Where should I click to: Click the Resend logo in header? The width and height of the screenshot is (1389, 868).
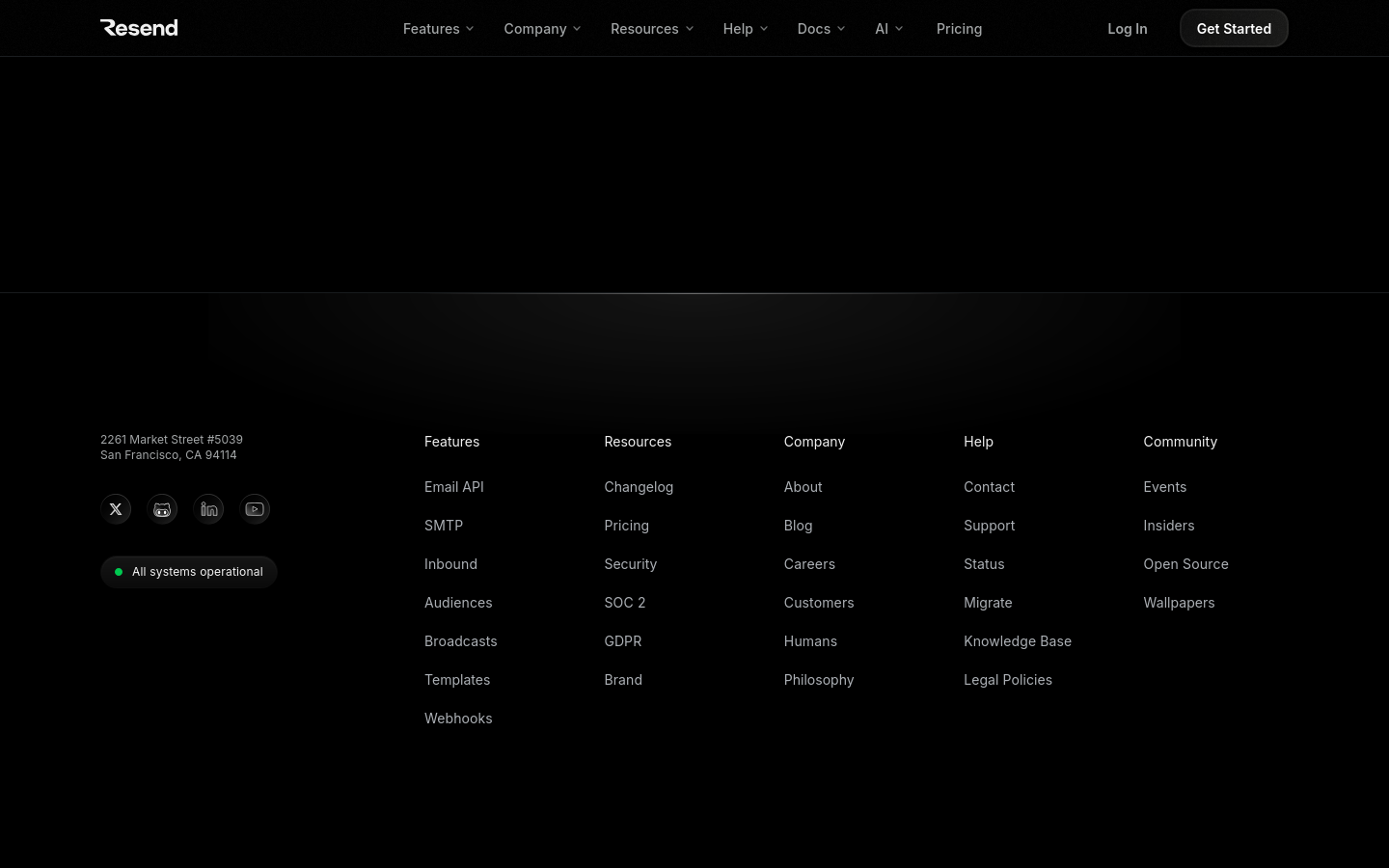[x=139, y=28]
